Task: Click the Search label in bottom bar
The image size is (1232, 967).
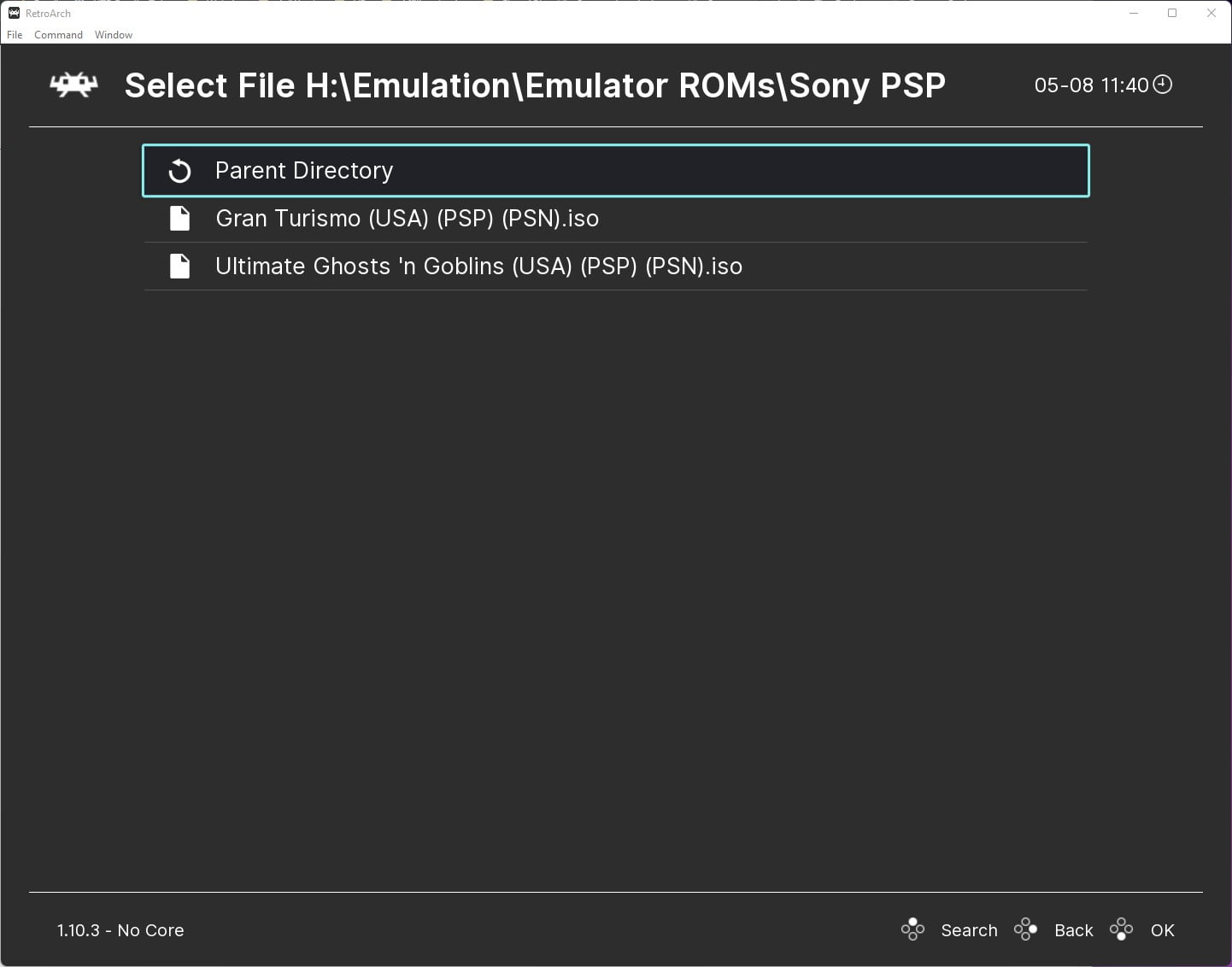Action: click(969, 929)
